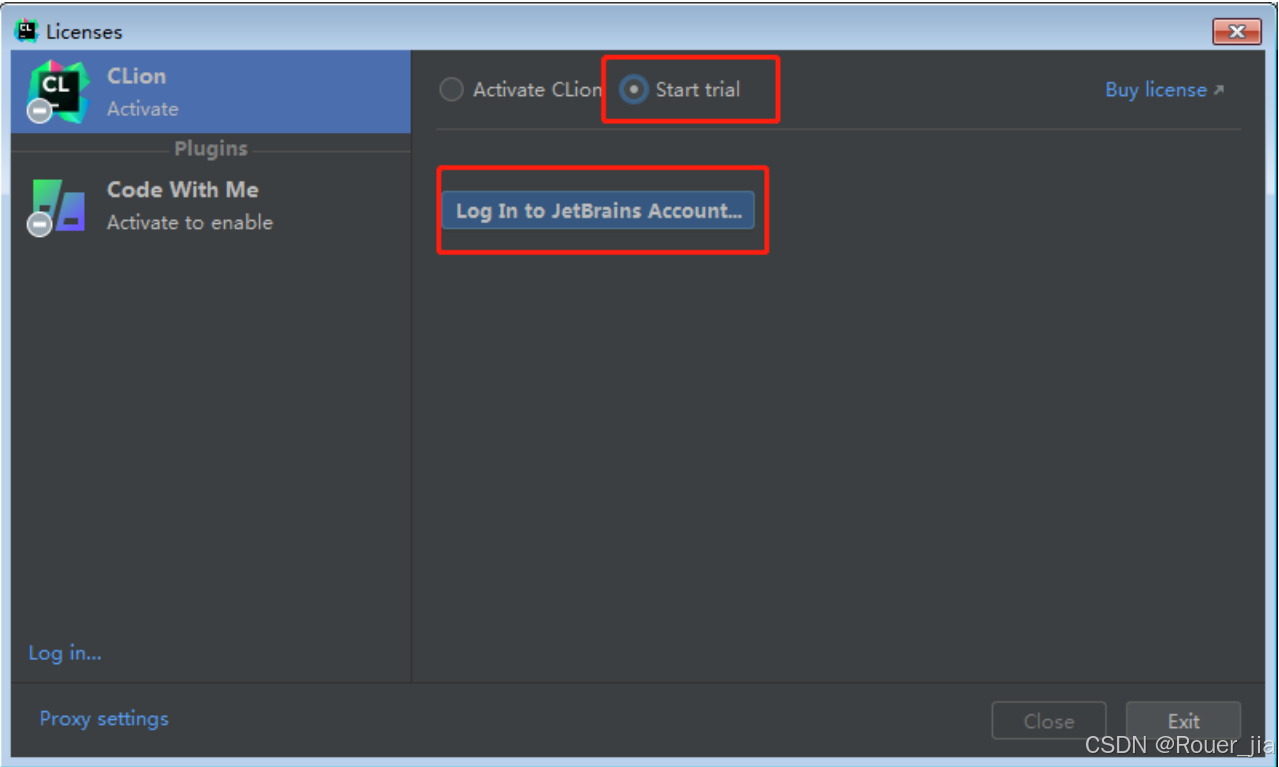This screenshot has height=767, width=1279.
Task: Select the Code With Me plugin icon
Action: 57,207
